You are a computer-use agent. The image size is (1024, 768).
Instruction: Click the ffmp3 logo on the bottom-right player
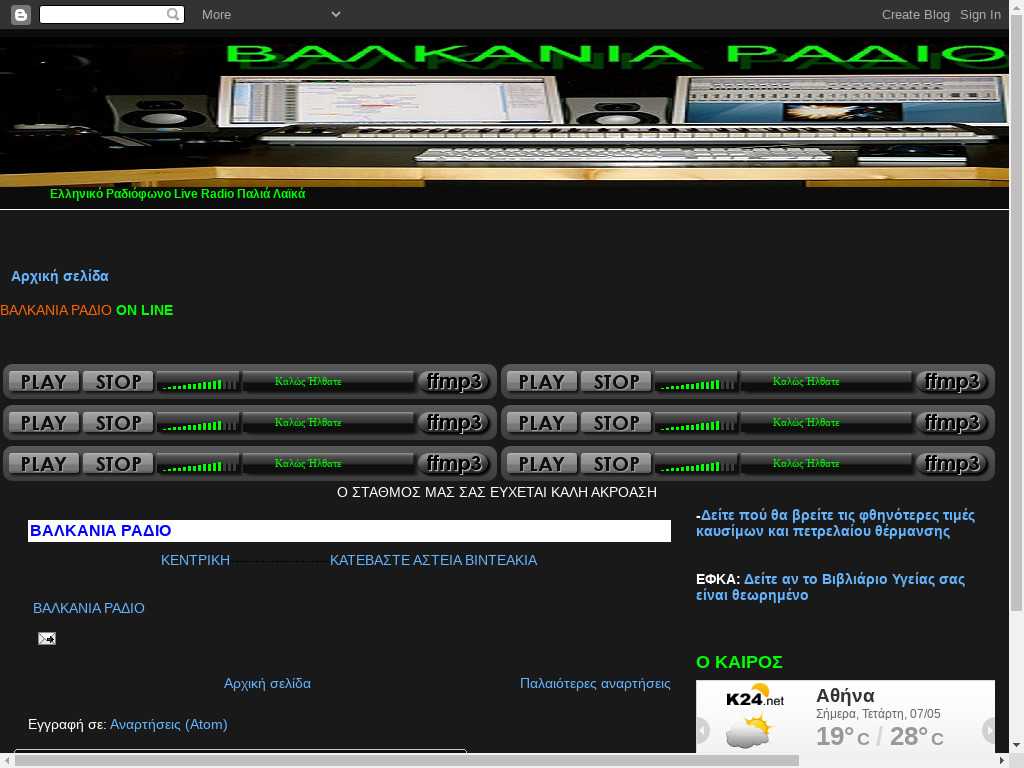[x=953, y=464]
